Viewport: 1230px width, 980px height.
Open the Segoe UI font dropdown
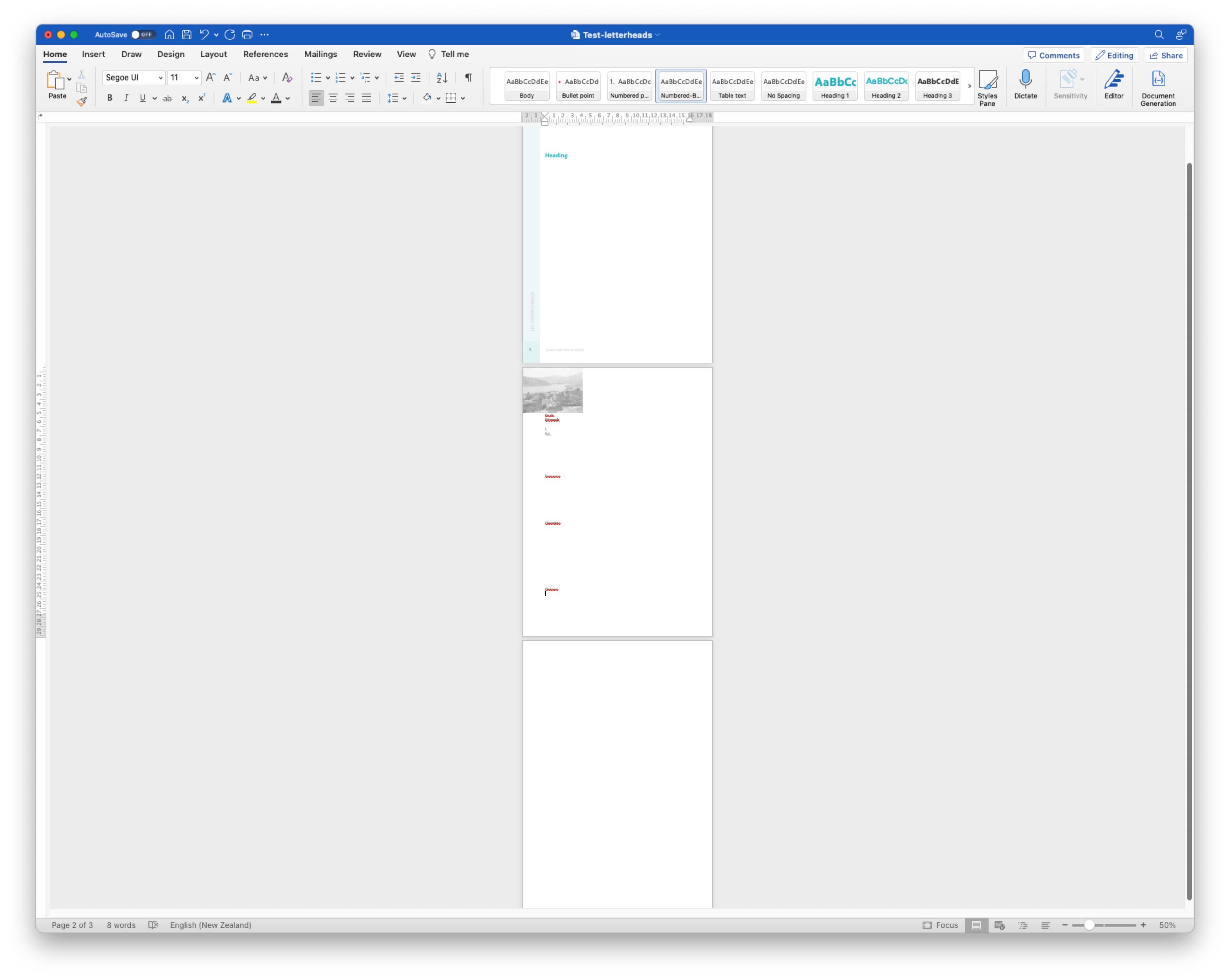[160, 78]
